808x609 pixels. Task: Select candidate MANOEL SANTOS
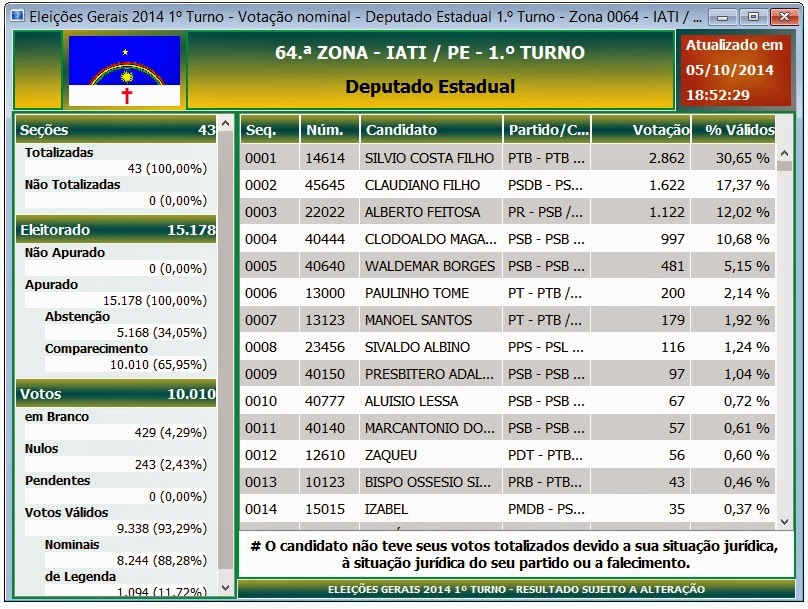pyautogui.click(x=508, y=320)
